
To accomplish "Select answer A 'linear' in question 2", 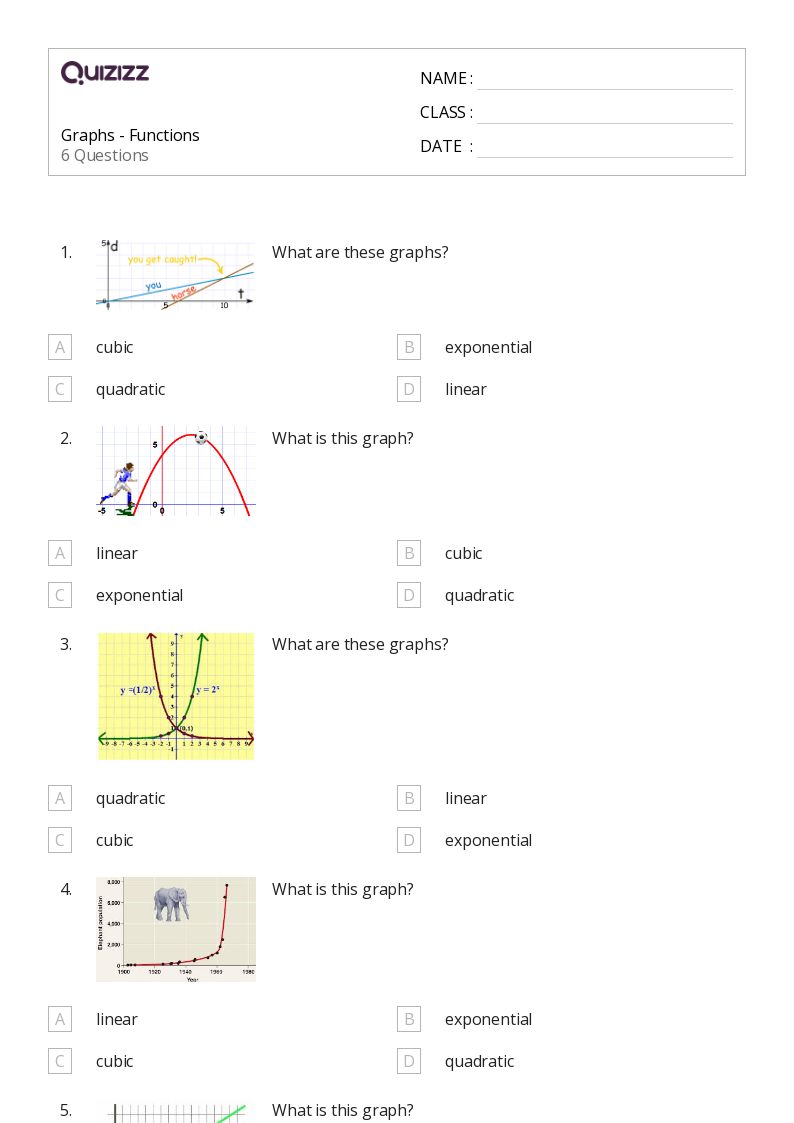I will [60, 553].
